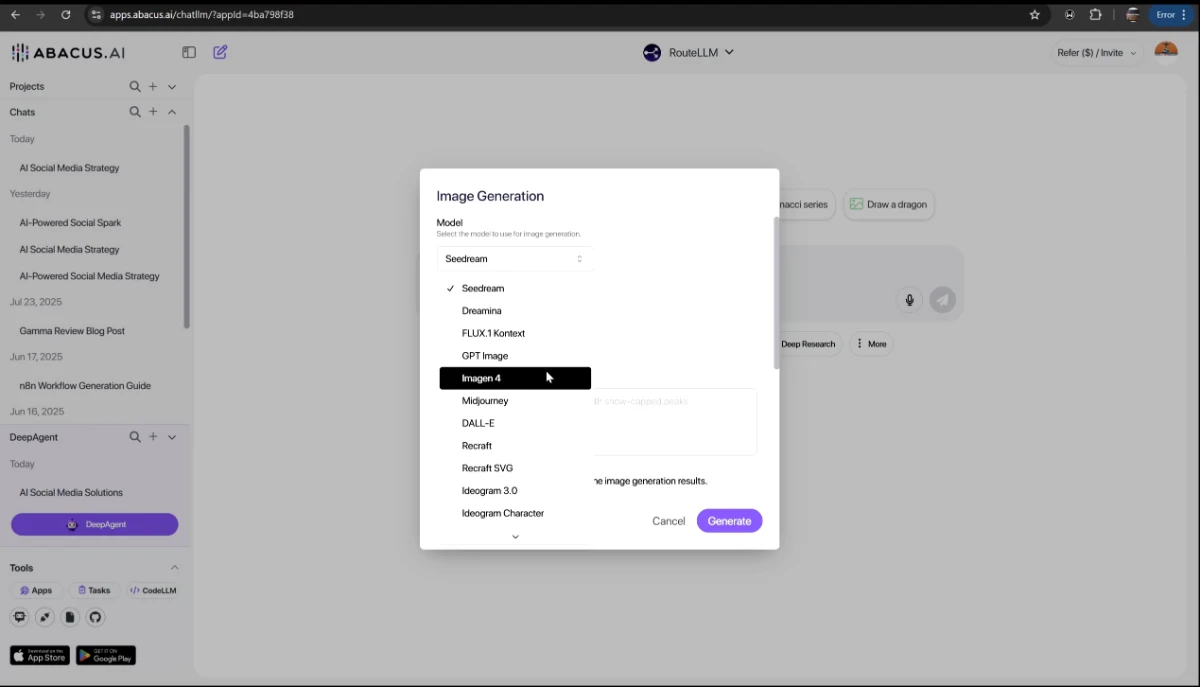Choose the highlighted Imagen 4 model
This screenshot has height=687, width=1200.
515,378
